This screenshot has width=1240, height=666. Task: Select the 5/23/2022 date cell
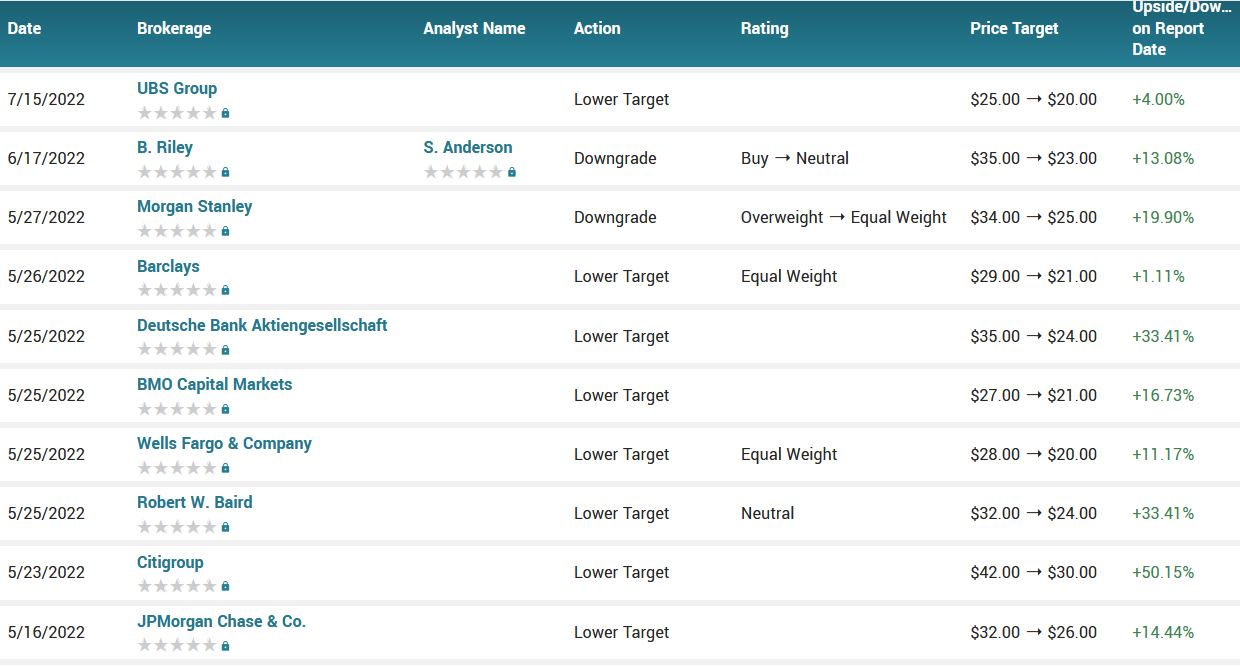tap(46, 572)
